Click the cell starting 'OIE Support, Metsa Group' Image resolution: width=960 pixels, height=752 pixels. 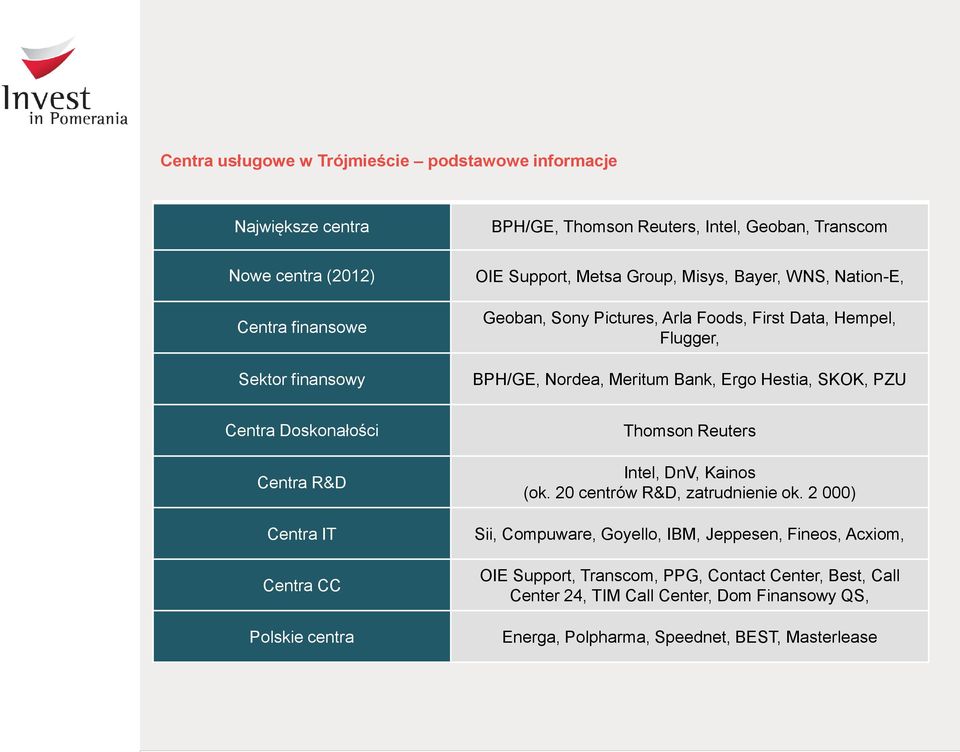point(689,276)
